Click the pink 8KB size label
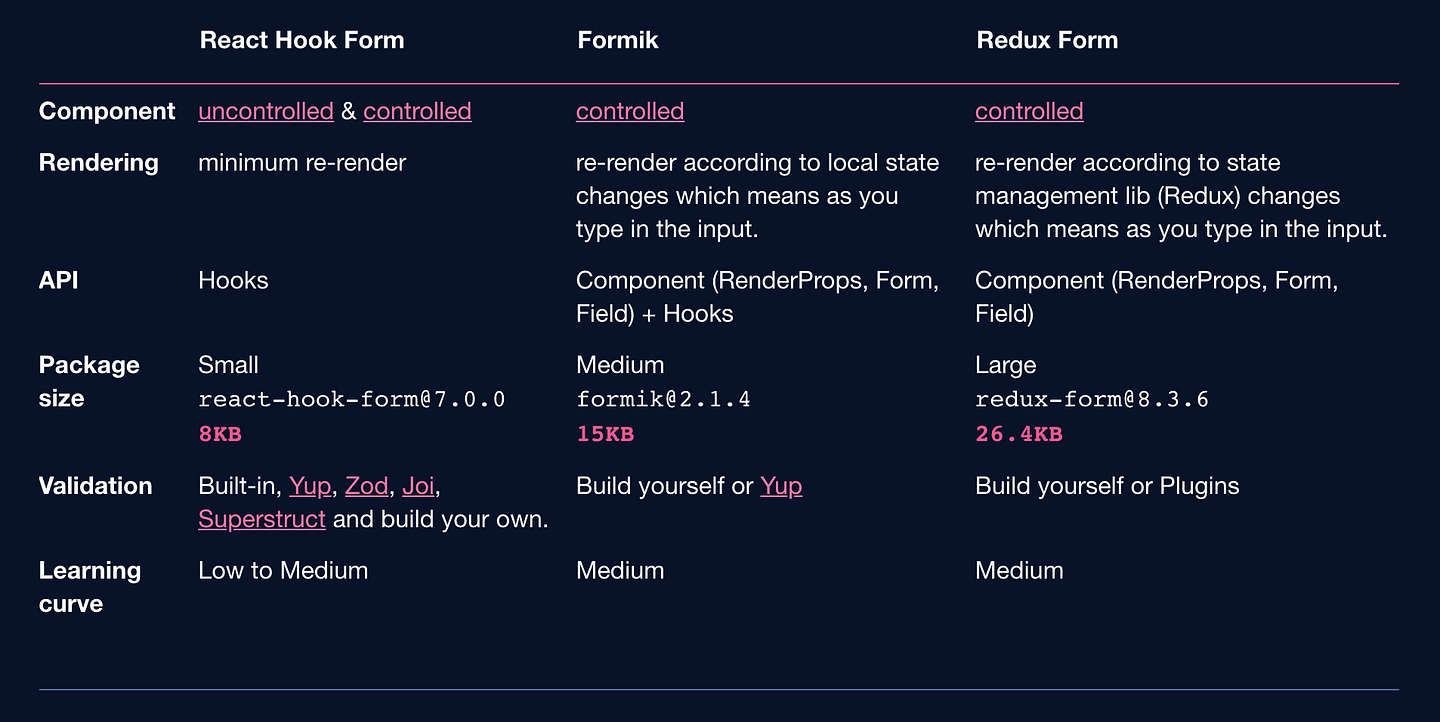The height and width of the screenshot is (722, 1440). click(220, 434)
